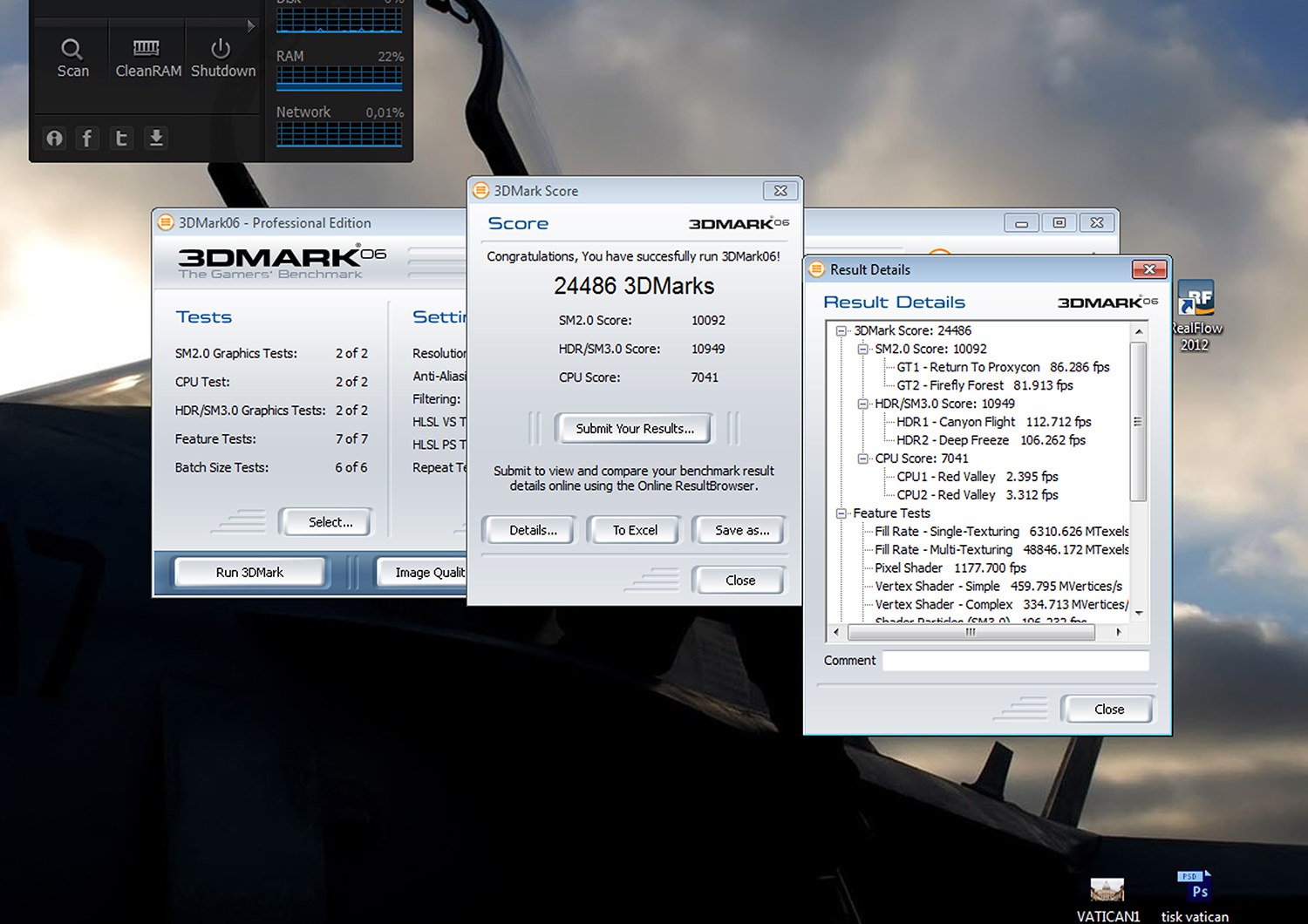
Task: Click the "SM2.0 Graphics Tests:" label
Action: tap(235, 353)
